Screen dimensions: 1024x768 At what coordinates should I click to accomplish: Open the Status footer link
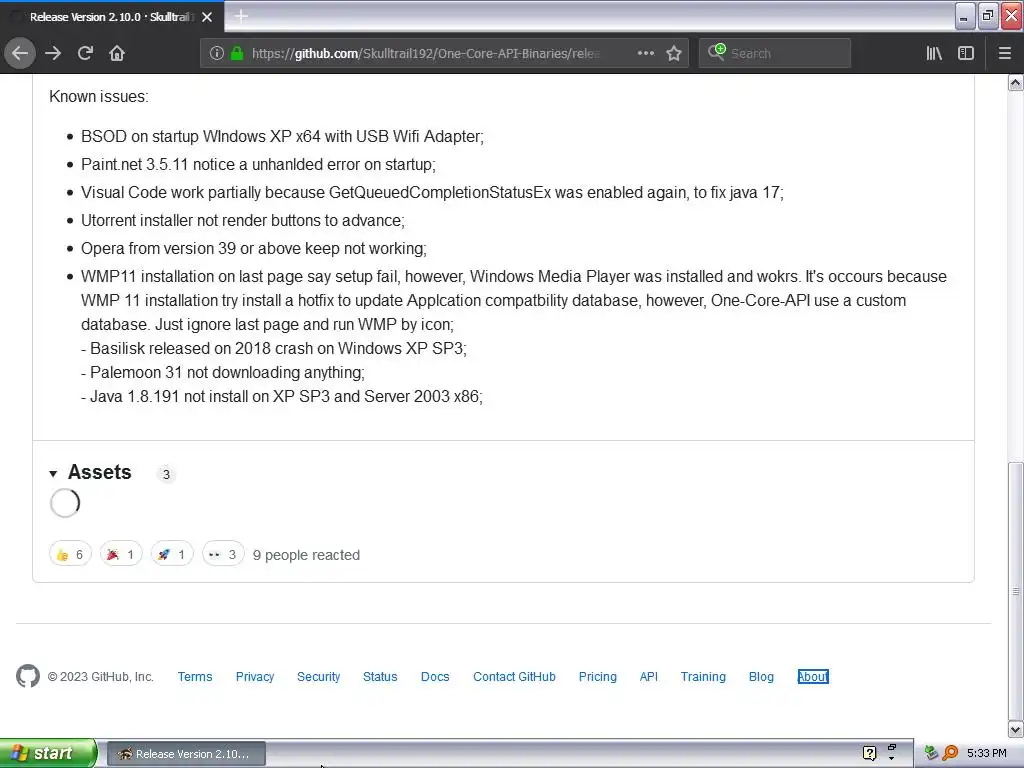pos(380,677)
